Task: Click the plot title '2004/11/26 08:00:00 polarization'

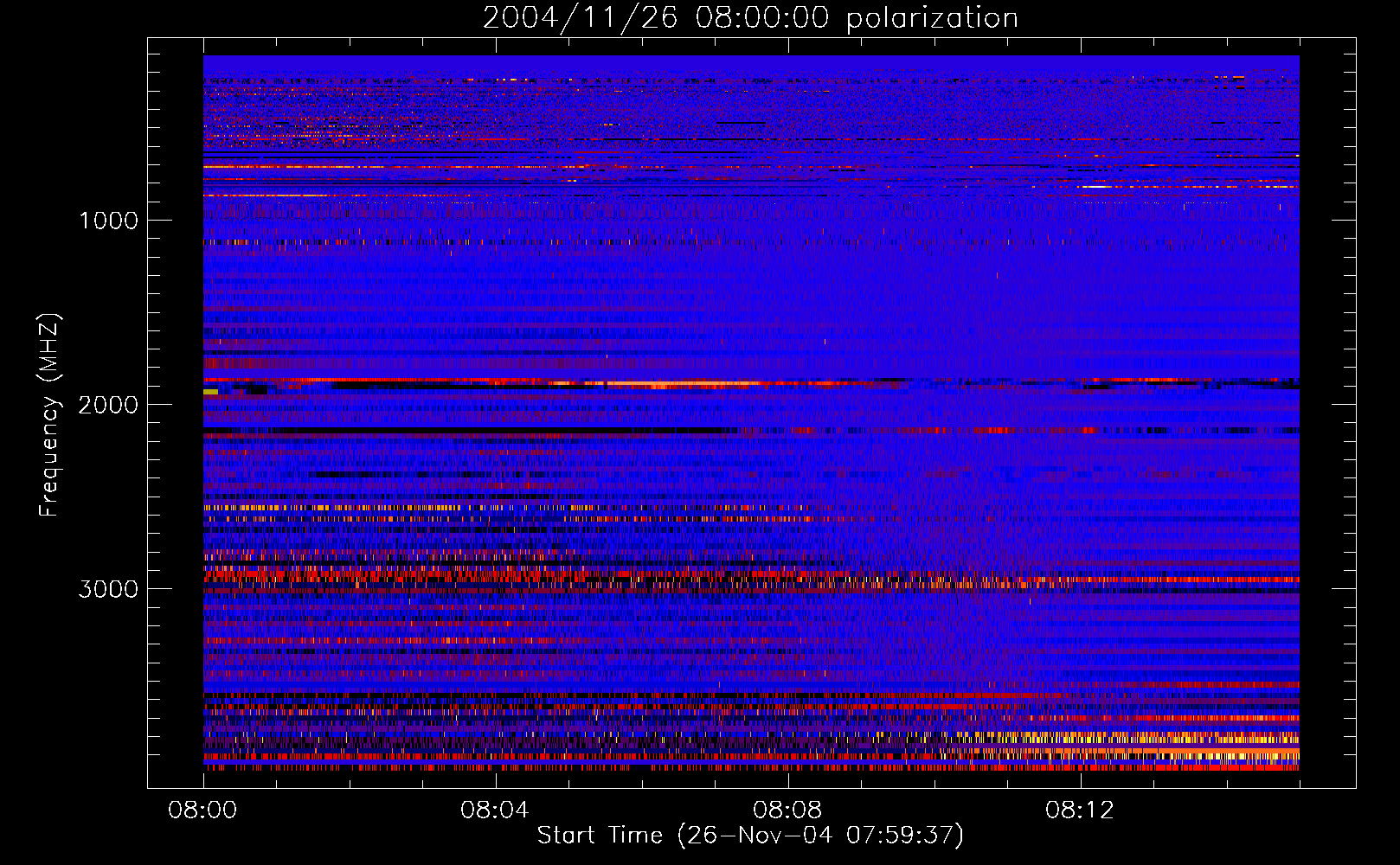Action: point(750,18)
